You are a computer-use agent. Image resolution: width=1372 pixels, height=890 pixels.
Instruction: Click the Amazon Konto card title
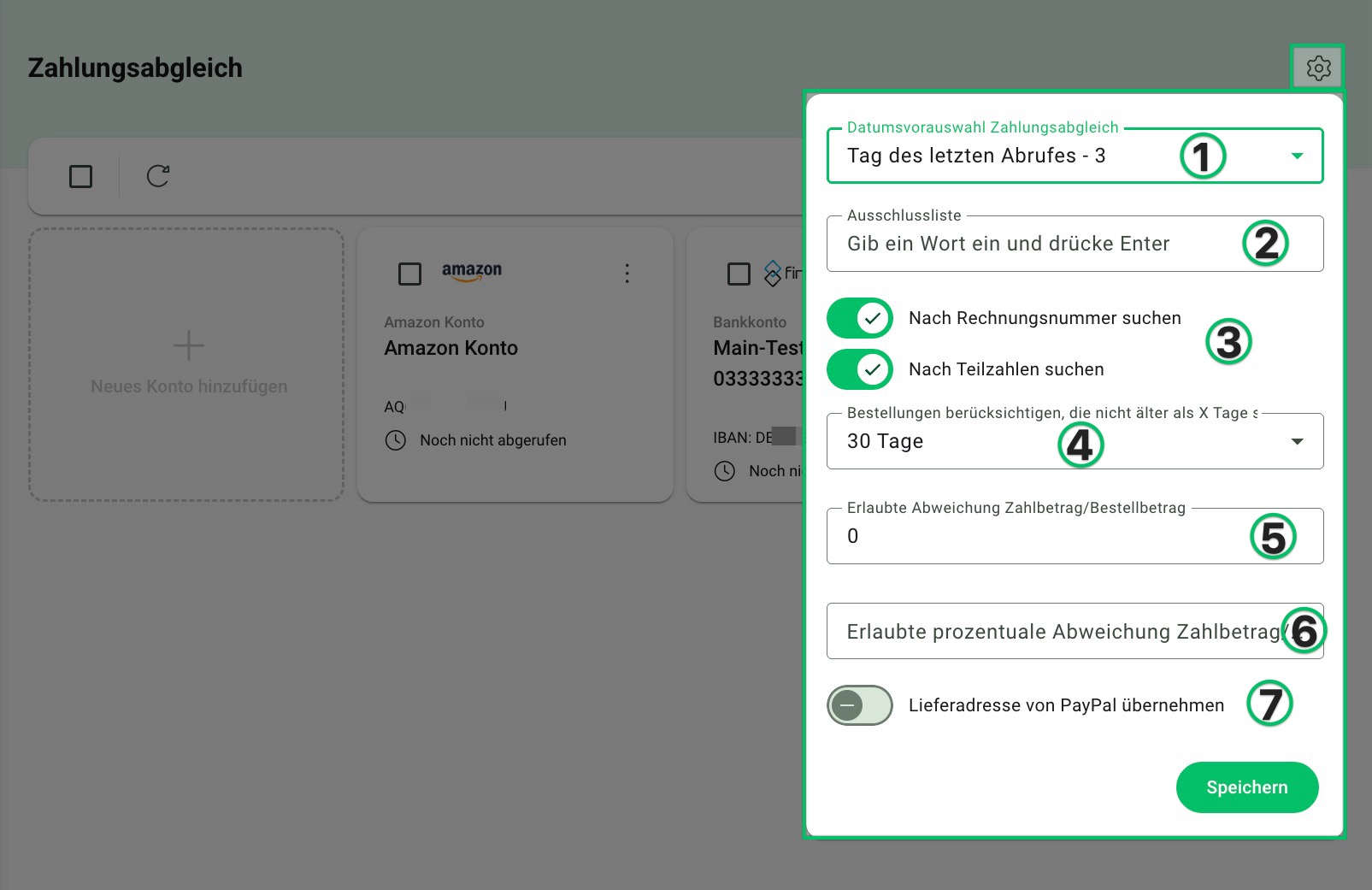[x=450, y=348]
